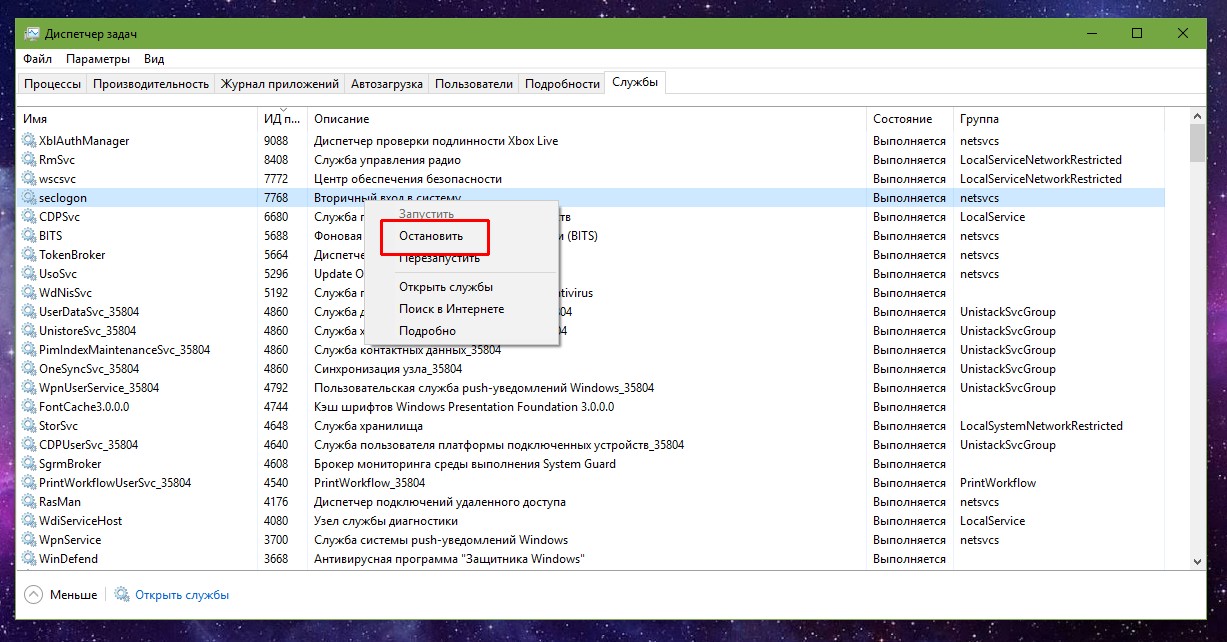1227x642 pixels.
Task: Click 'Узел службы диагностики' description
Action: click(x=386, y=521)
